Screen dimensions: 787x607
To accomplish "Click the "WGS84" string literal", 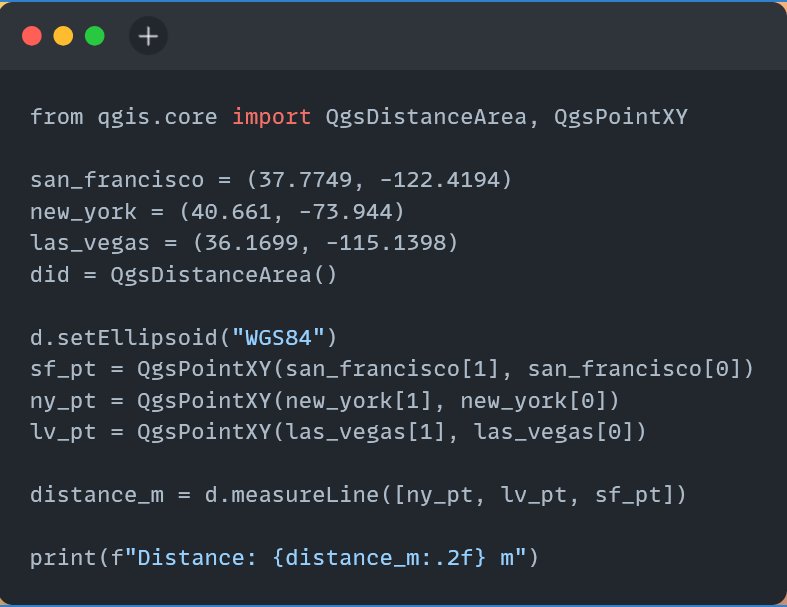I will (x=278, y=337).
